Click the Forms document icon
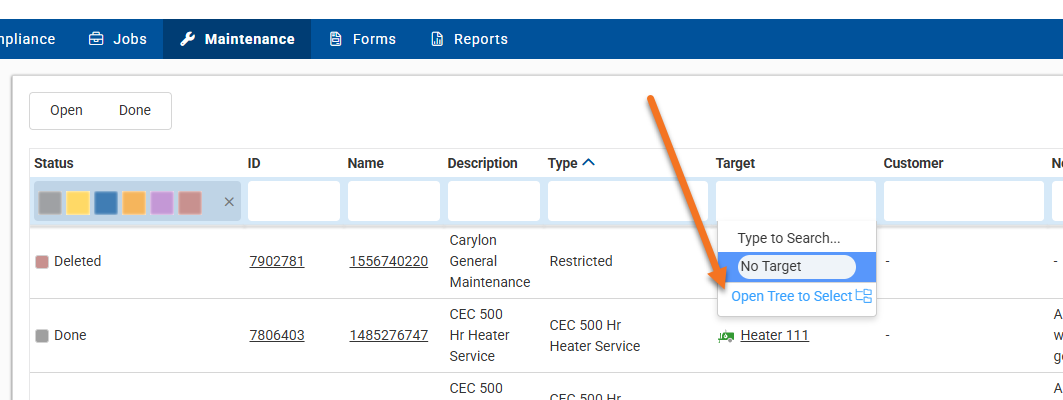1063x400 pixels. 335,39
